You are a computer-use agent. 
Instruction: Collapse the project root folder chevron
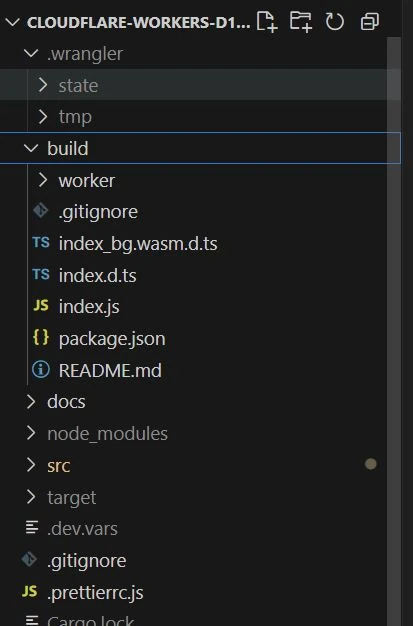13,22
